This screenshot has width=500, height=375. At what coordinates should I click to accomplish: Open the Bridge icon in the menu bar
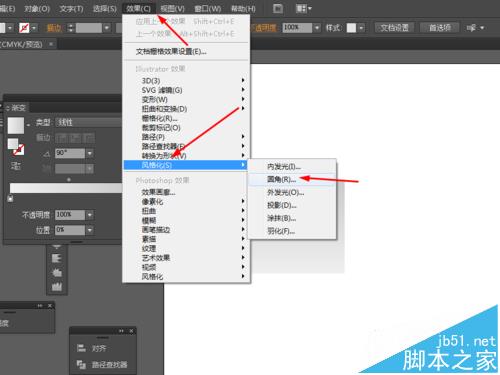(x=278, y=9)
